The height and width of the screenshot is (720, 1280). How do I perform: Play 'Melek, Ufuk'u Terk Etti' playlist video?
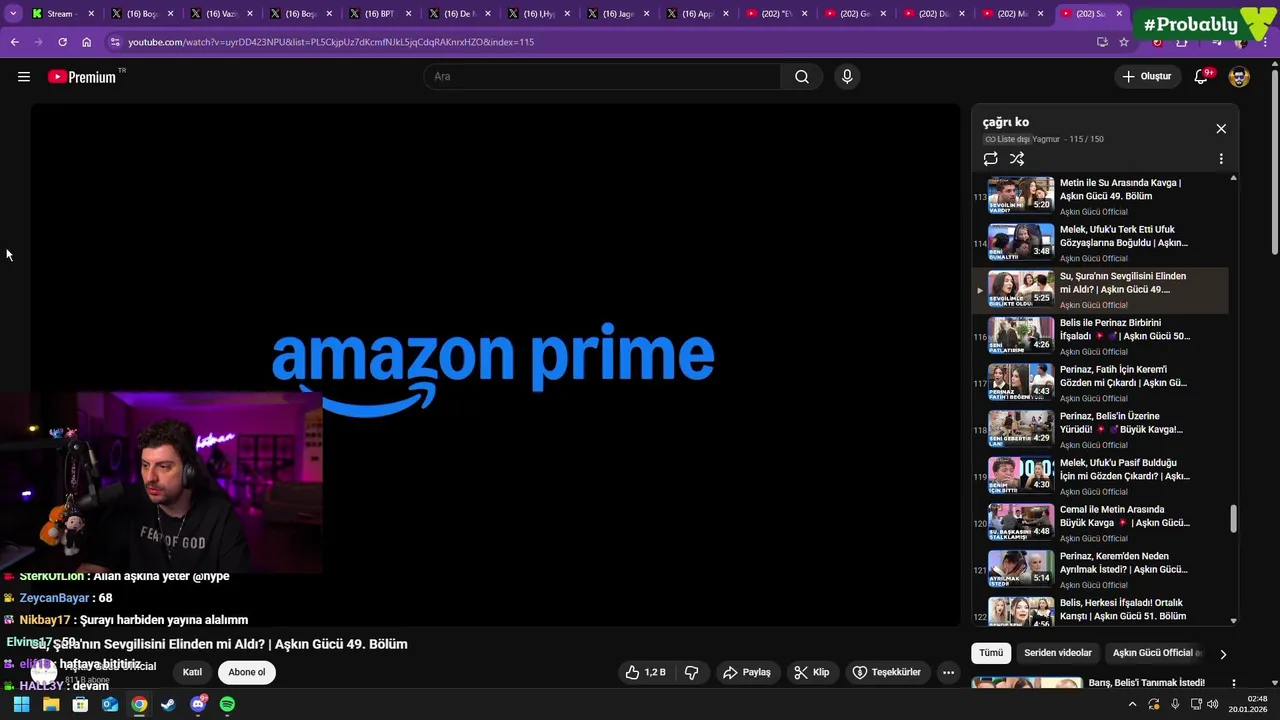click(x=1100, y=243)
